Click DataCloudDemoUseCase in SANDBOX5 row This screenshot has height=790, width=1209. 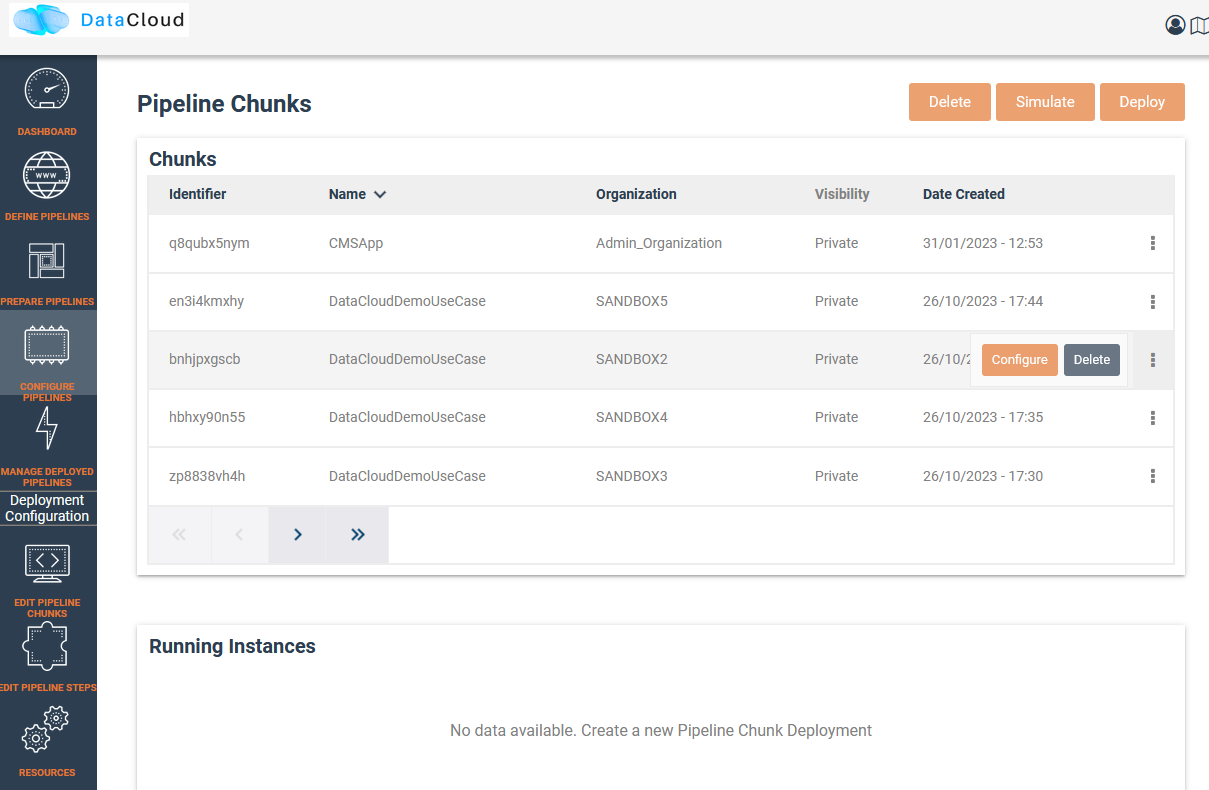(407, 301)
